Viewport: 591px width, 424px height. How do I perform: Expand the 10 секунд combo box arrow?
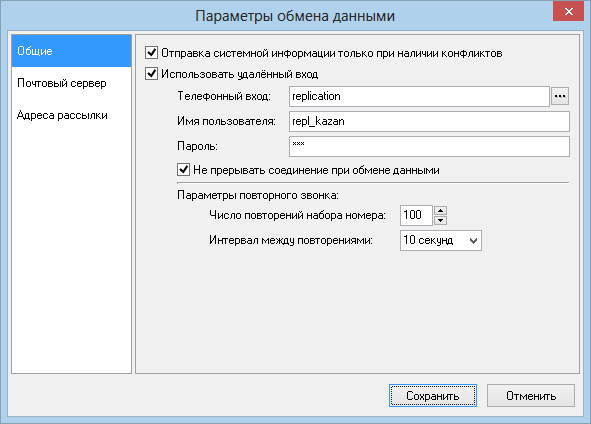[473, 240]
